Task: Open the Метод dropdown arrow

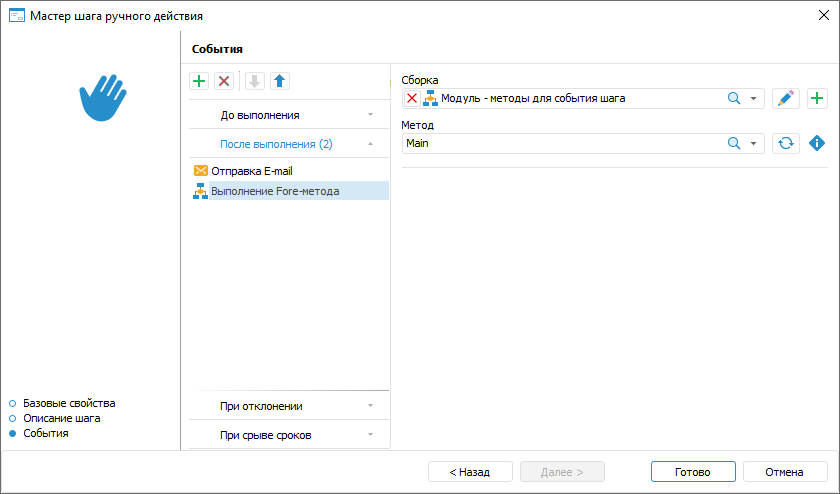Action: (754, 143)
